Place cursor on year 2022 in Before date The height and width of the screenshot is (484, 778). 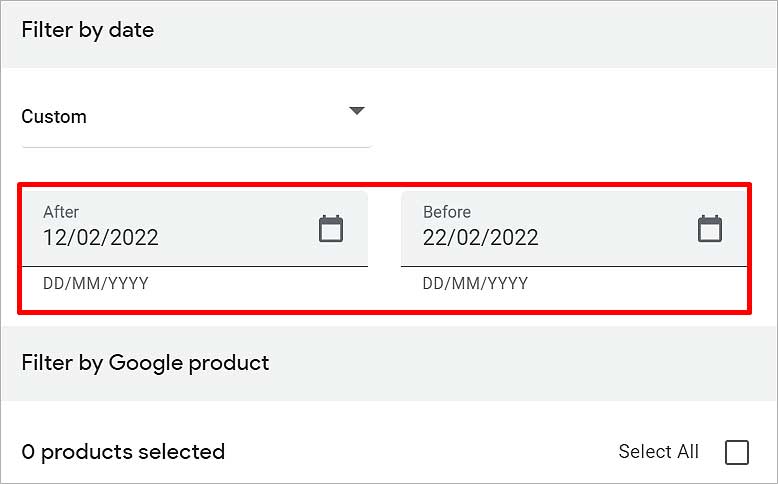click(514, 237)
